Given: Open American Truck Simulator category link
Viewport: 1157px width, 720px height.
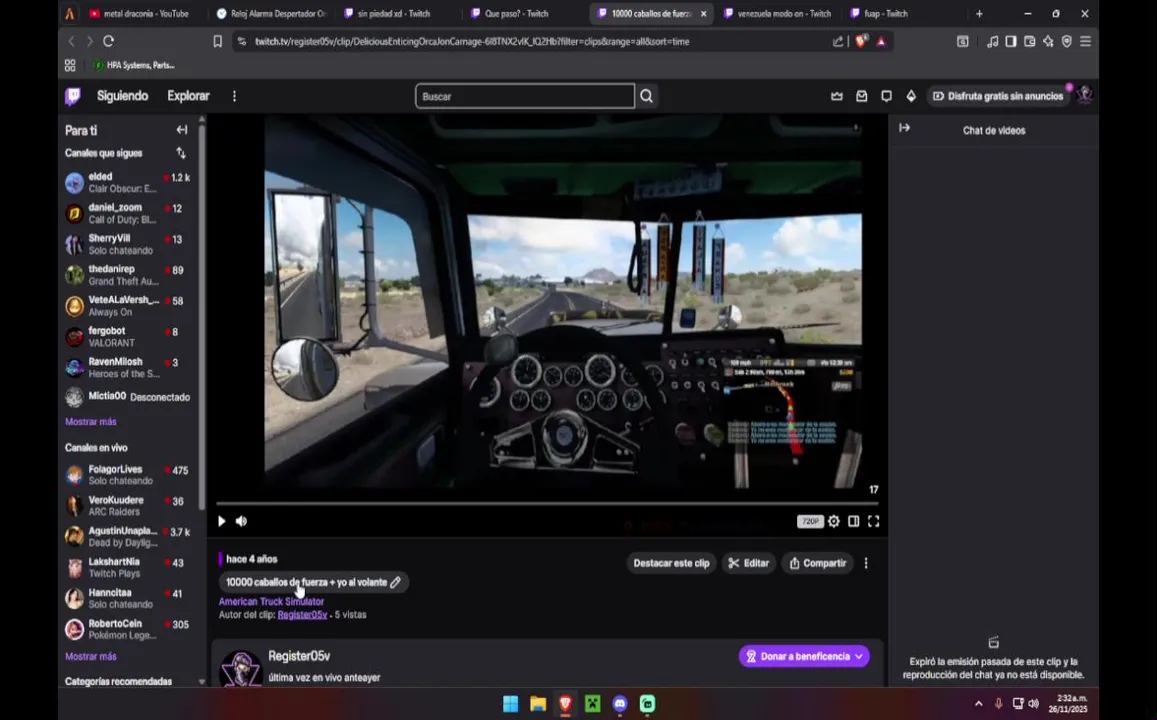Looking at the screenshot, I should [272, 601].
